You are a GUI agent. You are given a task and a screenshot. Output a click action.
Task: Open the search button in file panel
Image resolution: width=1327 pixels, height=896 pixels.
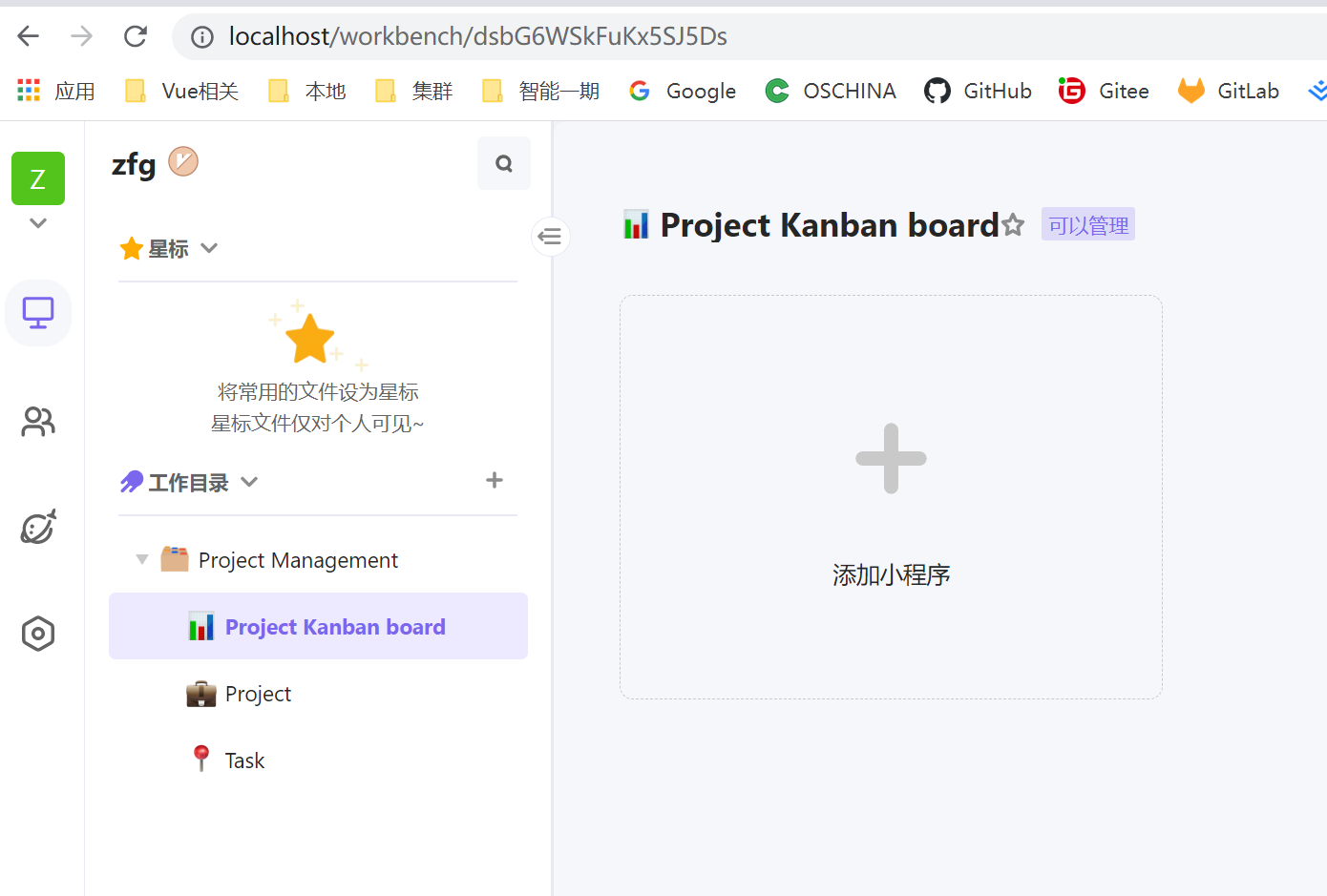[504, 163]
